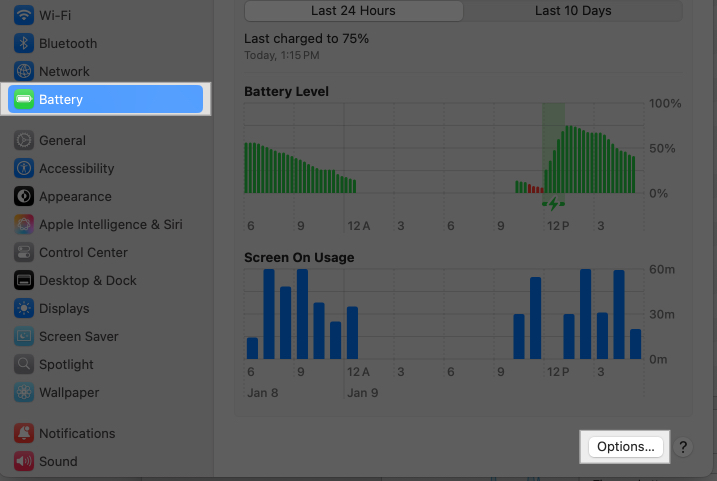
Task: Click the 'Battery Level' heading
Action: pos(286,91)
